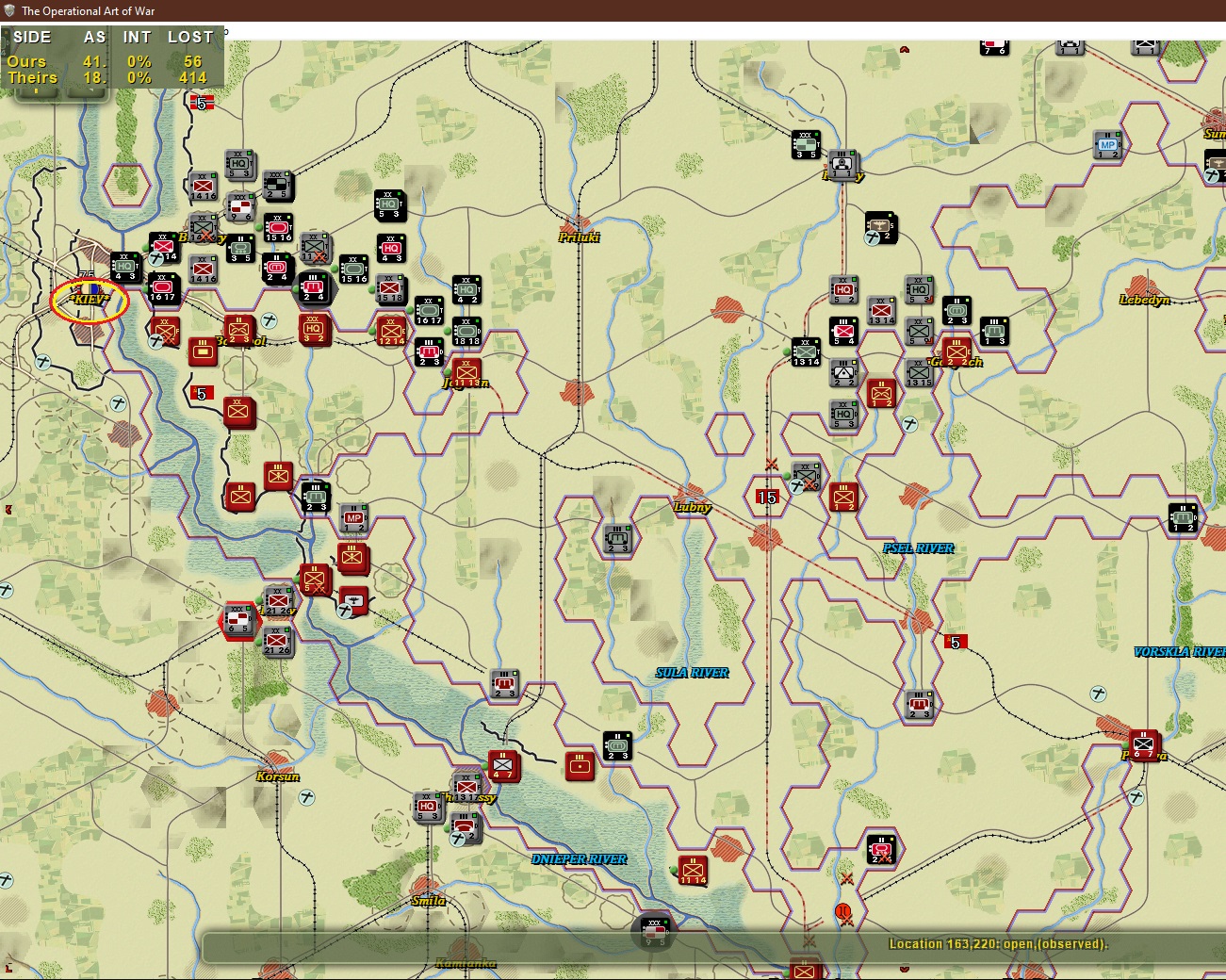Click the circled KIEV city label
This screenshot has height=980, width=1226.
pos(89,300)
